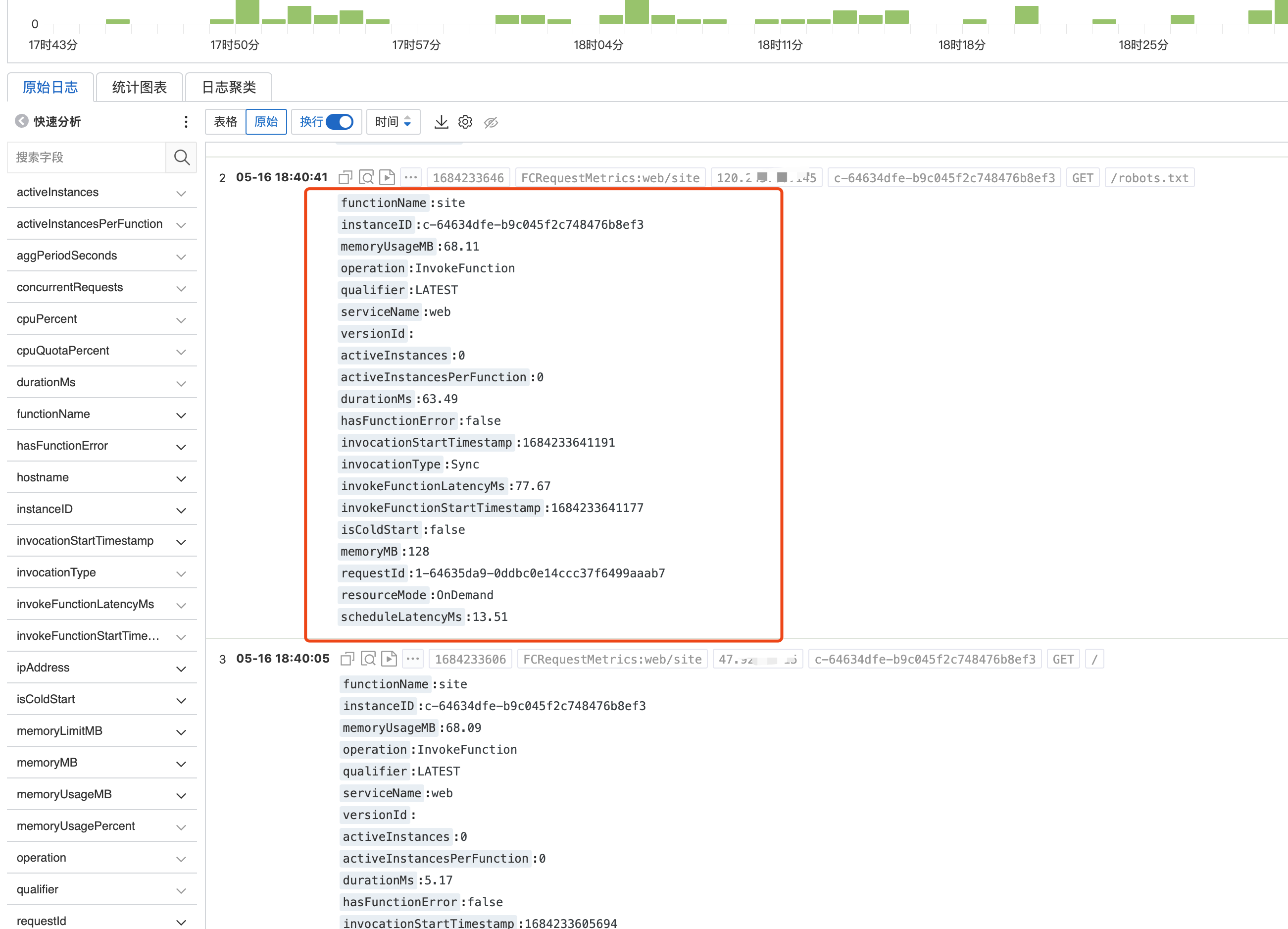Viewport: 1288px width, 929px height.
Task: Expand the qualifier field chevron
Action: click(x=181, y=890)
